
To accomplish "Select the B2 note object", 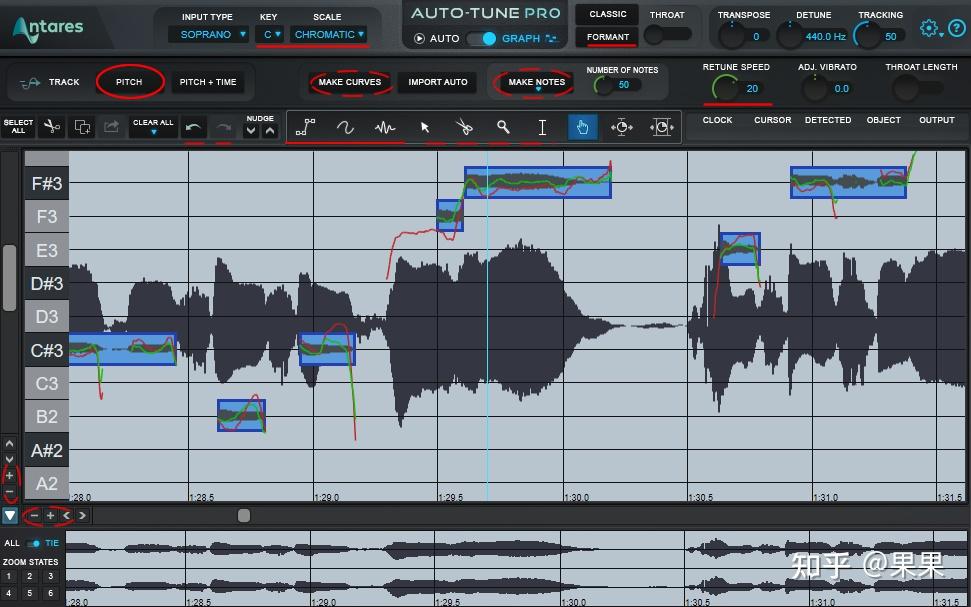I will click(242, 415).
